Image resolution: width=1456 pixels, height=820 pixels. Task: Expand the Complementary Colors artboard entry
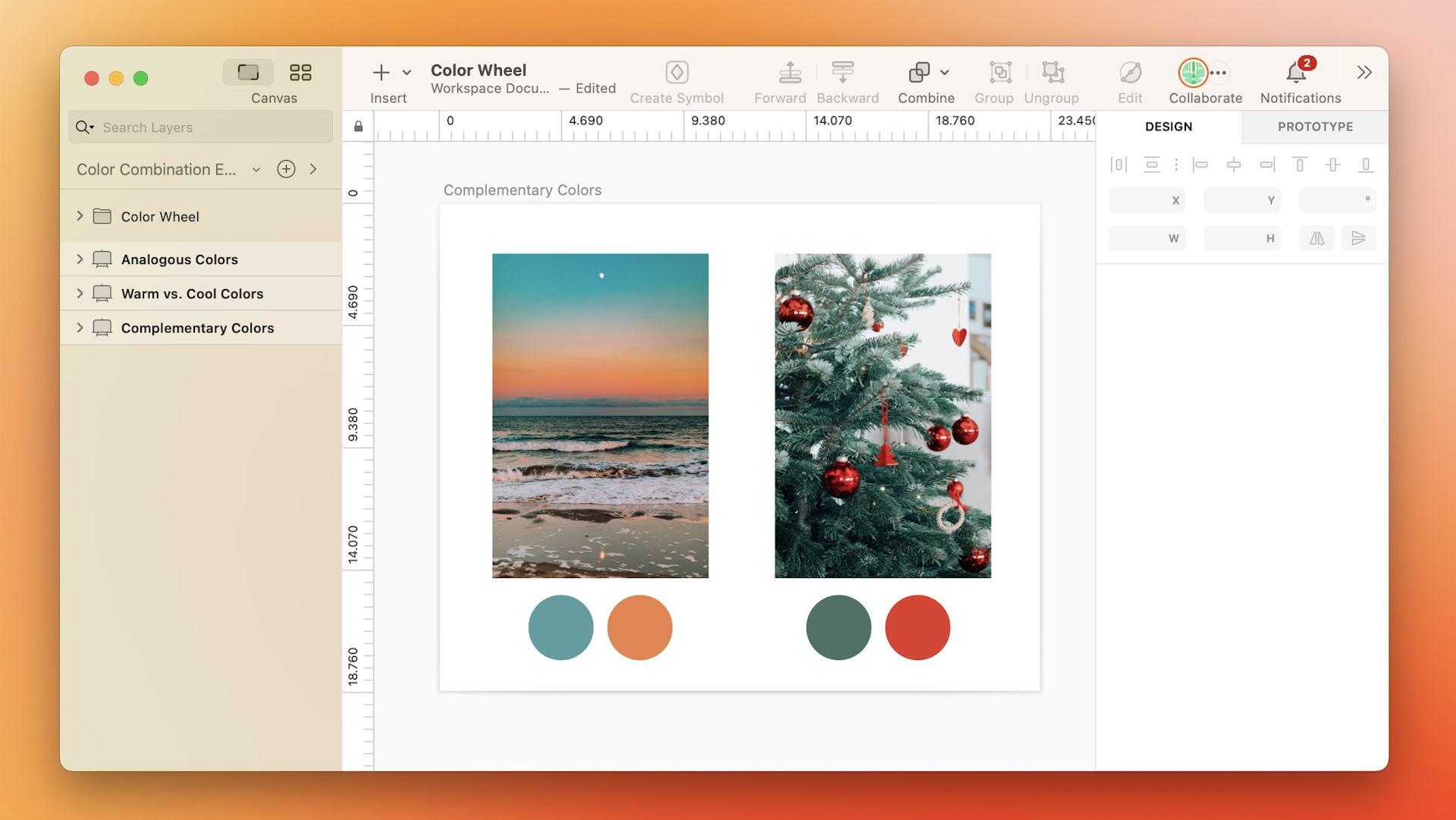pos(80,328)
